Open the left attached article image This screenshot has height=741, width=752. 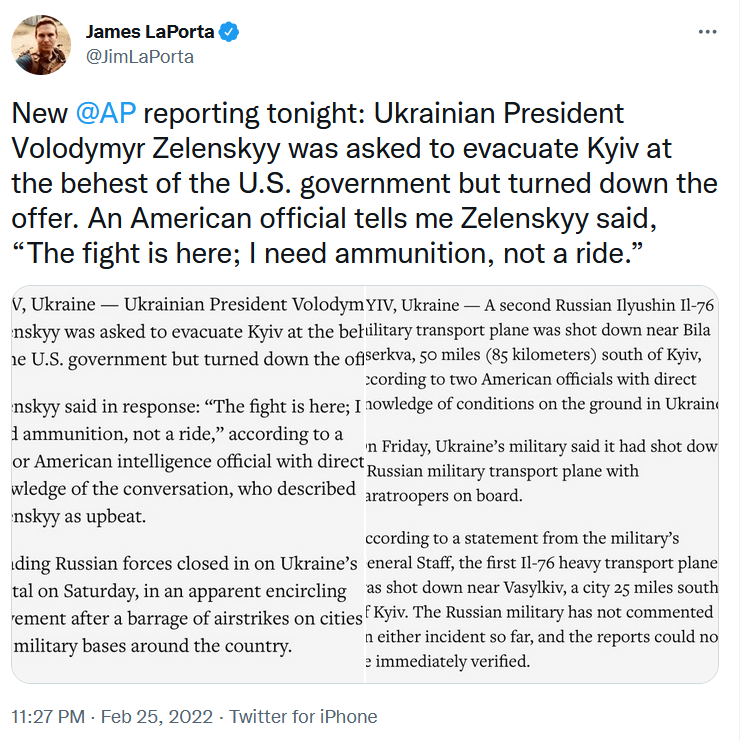coord(188,484)
